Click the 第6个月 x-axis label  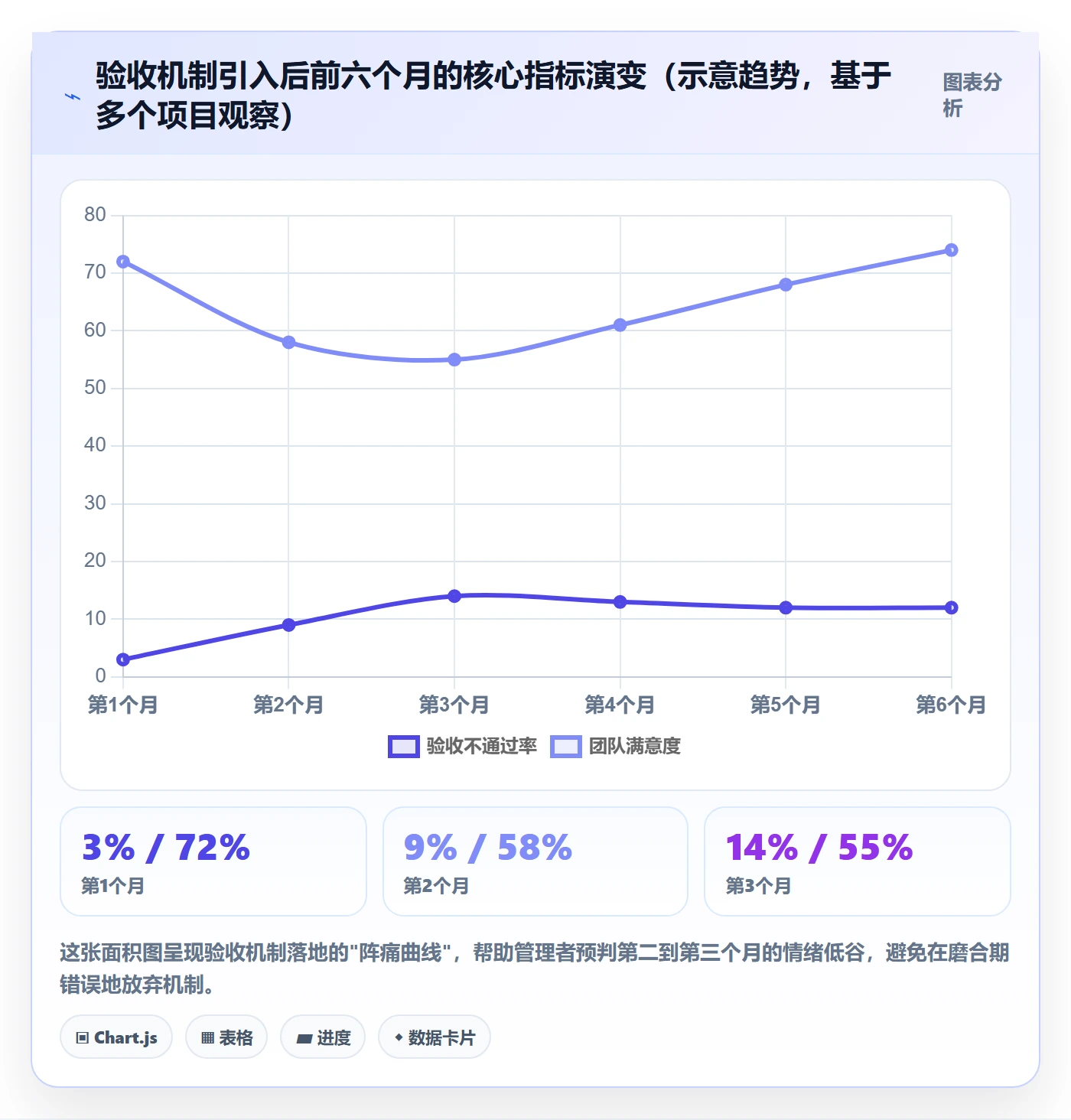pyautogui.click(x=951, y=705)
